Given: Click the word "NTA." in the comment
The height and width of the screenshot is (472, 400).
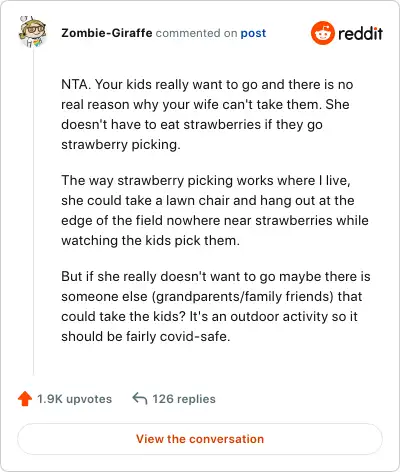Looking at the screenshot, I should (76, 84).
